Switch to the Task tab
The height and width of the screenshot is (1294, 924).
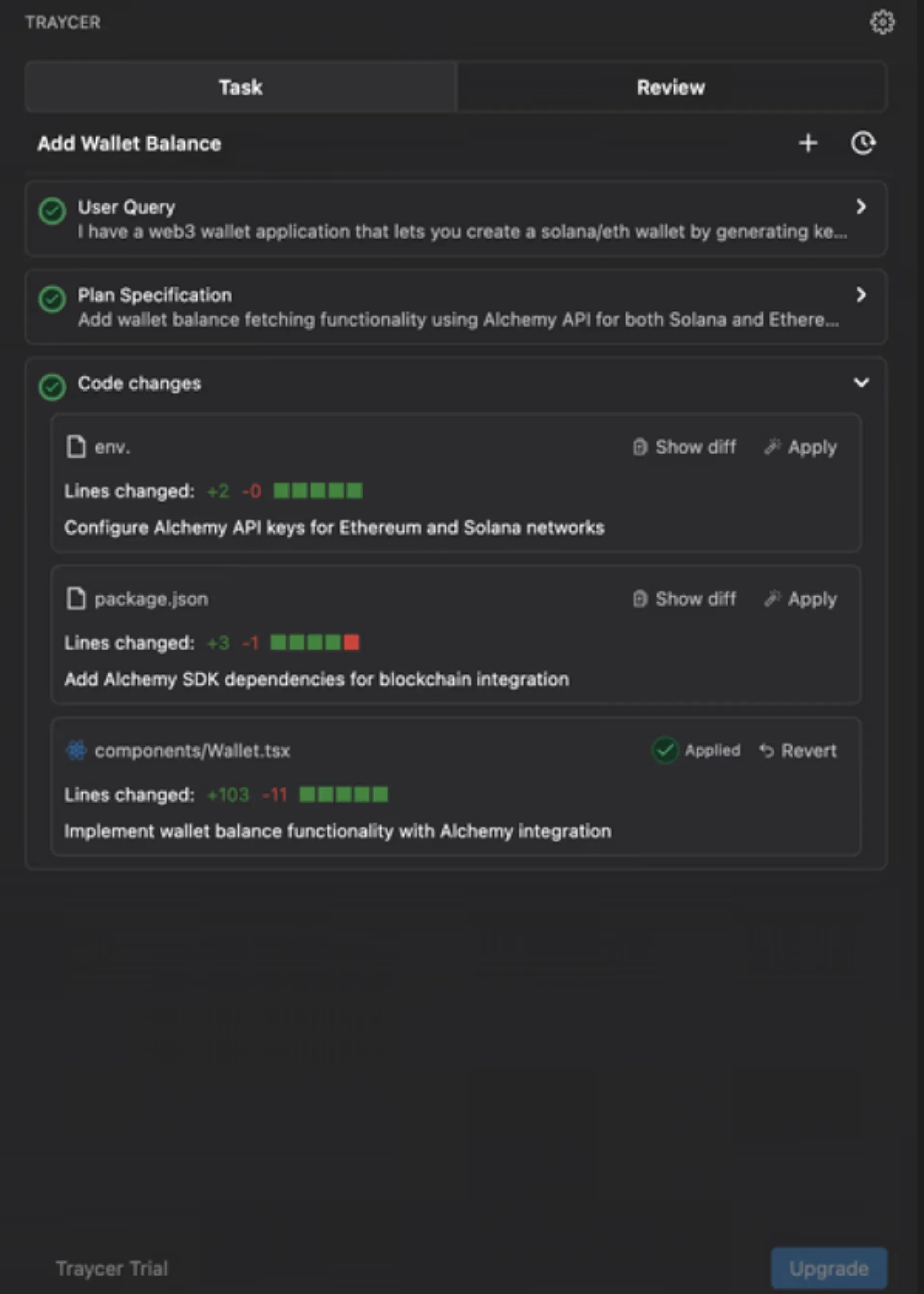(x=241, y=88)
